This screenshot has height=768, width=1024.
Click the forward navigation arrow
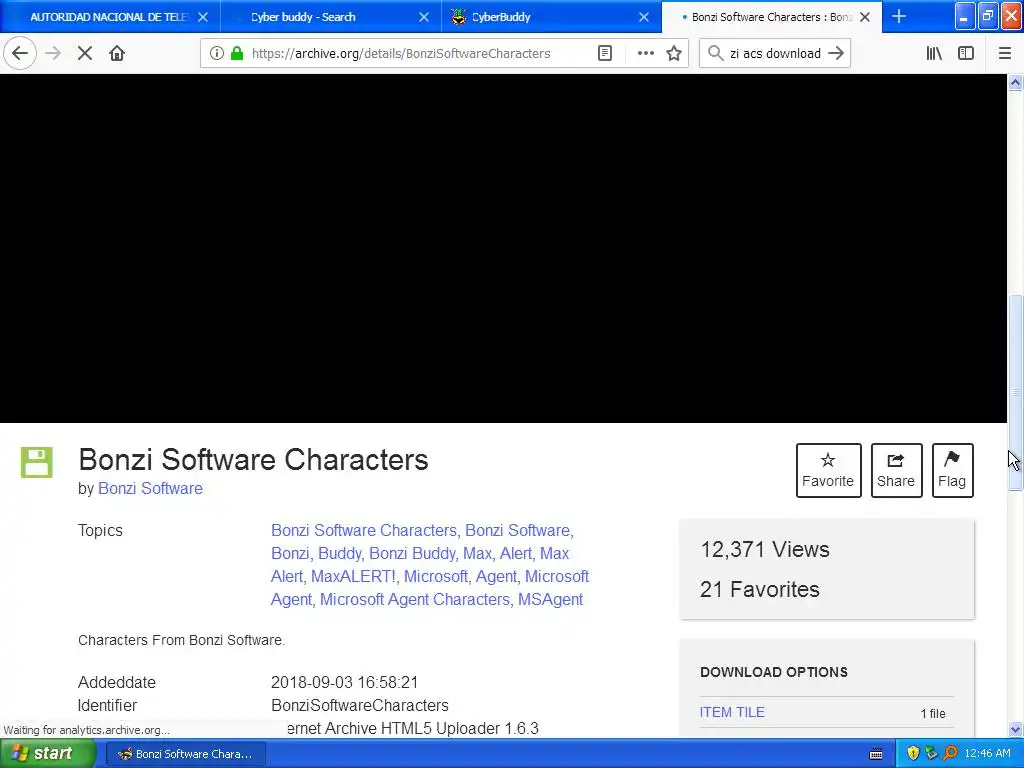point(53,53)
